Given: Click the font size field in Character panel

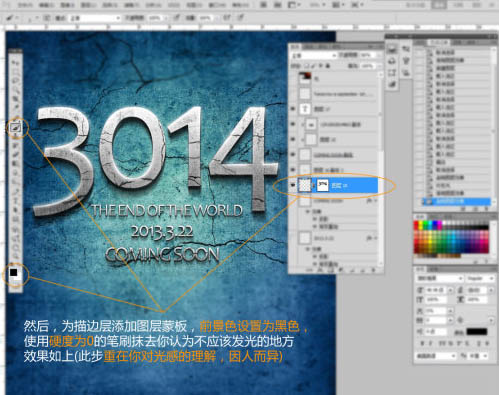Looking at the screenshot, I should pos(436,290).
